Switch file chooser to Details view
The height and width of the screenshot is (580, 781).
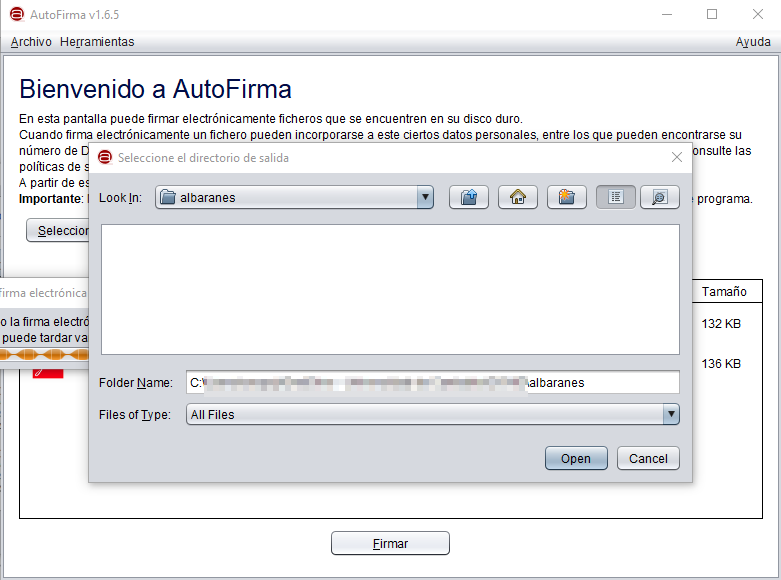pos(659,197)
